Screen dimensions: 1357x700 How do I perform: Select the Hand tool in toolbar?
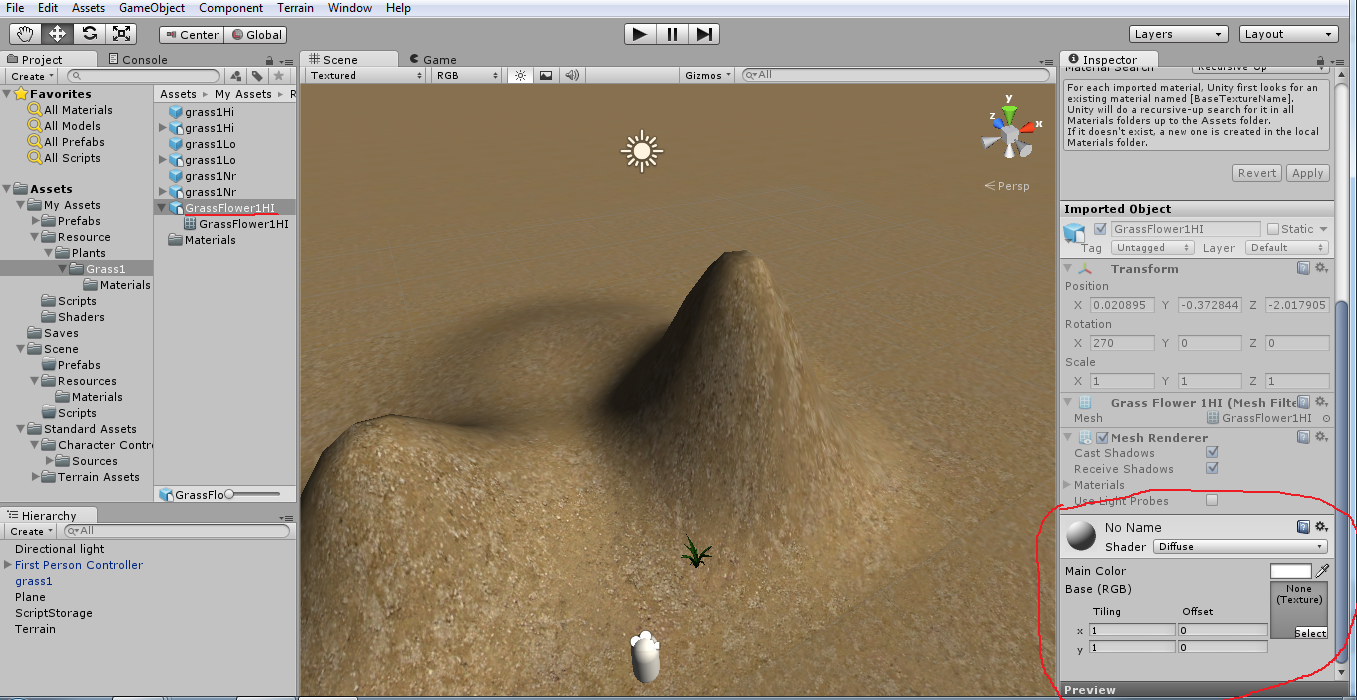[25, 34]
